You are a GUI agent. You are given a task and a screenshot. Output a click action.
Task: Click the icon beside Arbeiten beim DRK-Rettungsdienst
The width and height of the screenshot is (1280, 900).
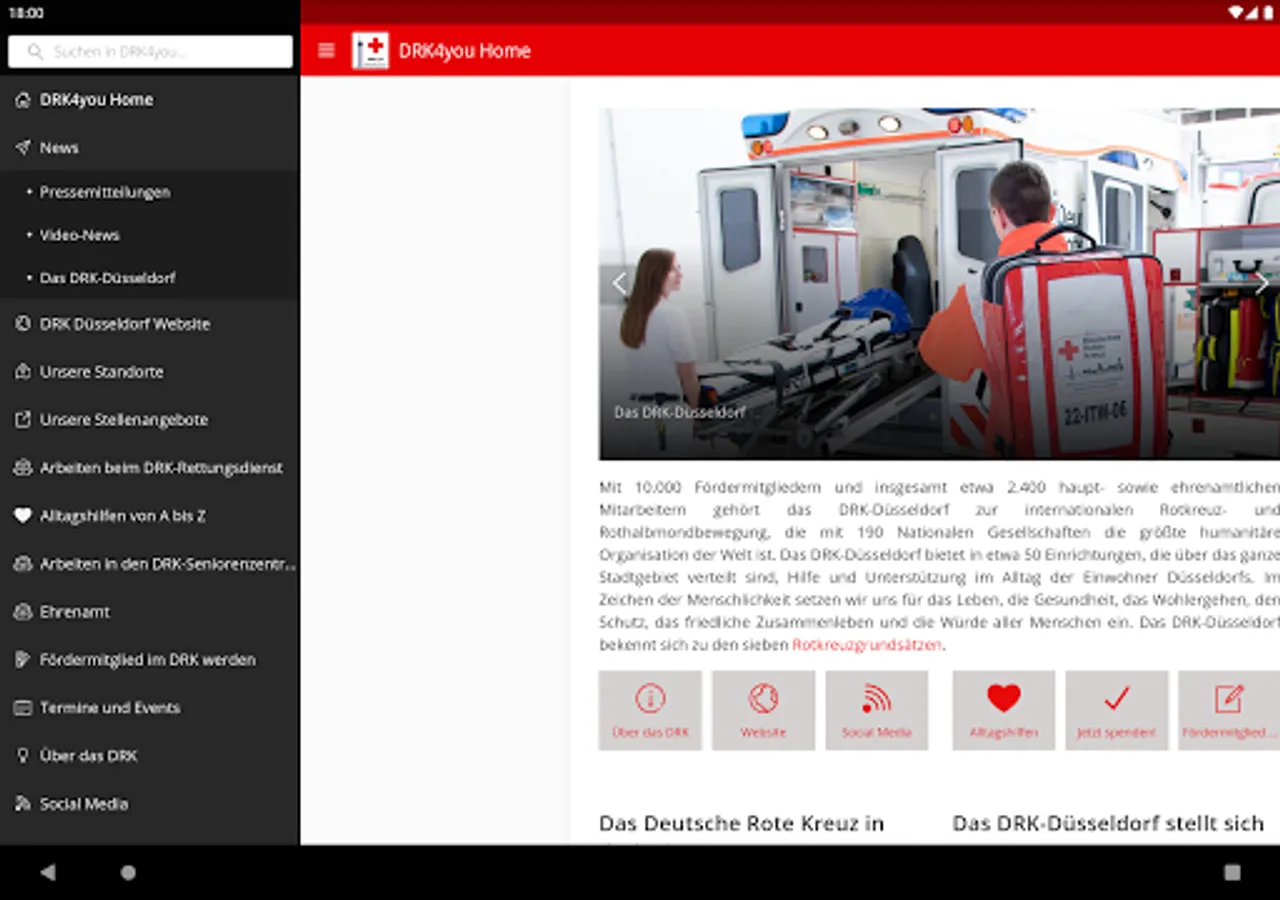[23, 468]
